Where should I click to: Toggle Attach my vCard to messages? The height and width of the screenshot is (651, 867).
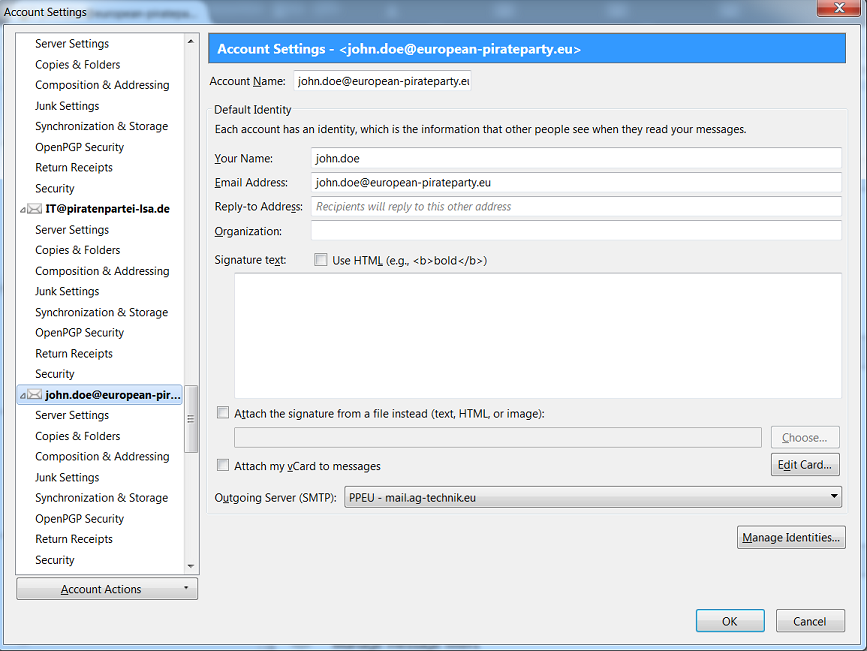click(x=223, y=466)
